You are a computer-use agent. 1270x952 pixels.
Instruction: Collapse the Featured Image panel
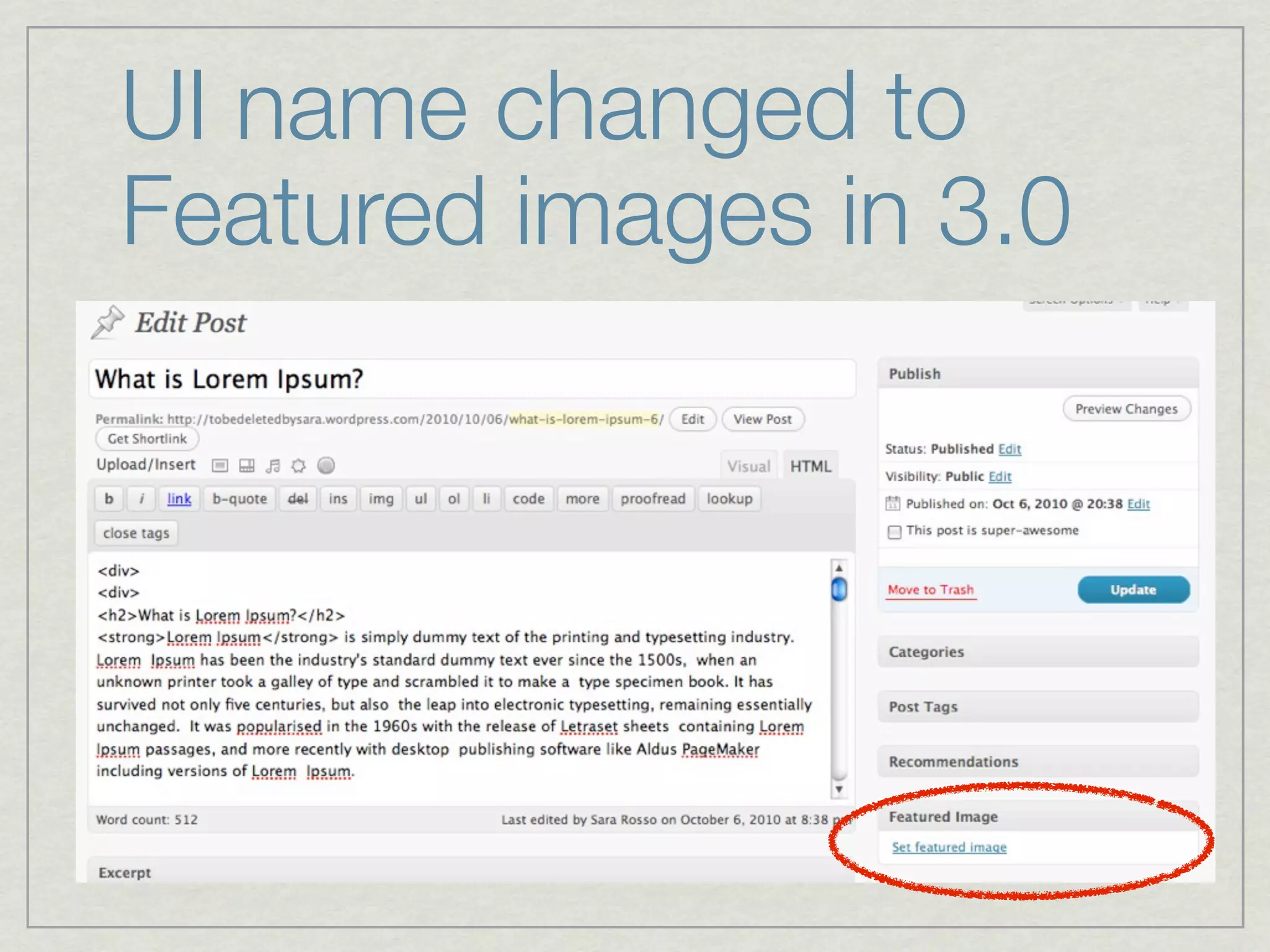pos(1037,817)
